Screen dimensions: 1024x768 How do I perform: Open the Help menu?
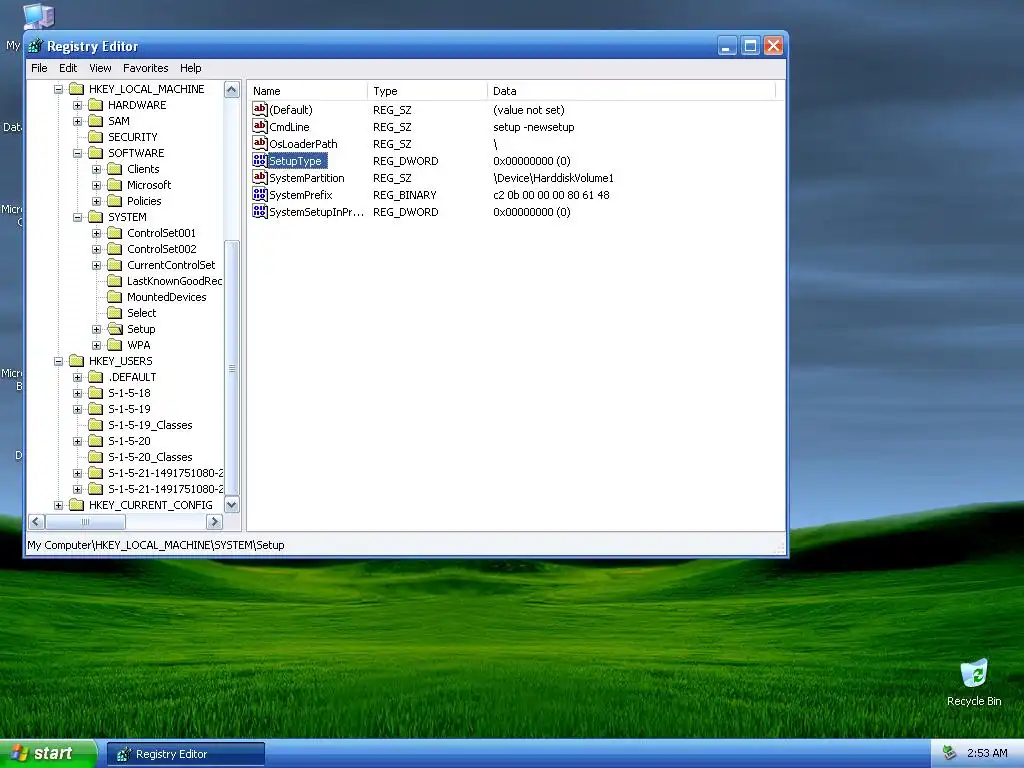click(191, 68)
